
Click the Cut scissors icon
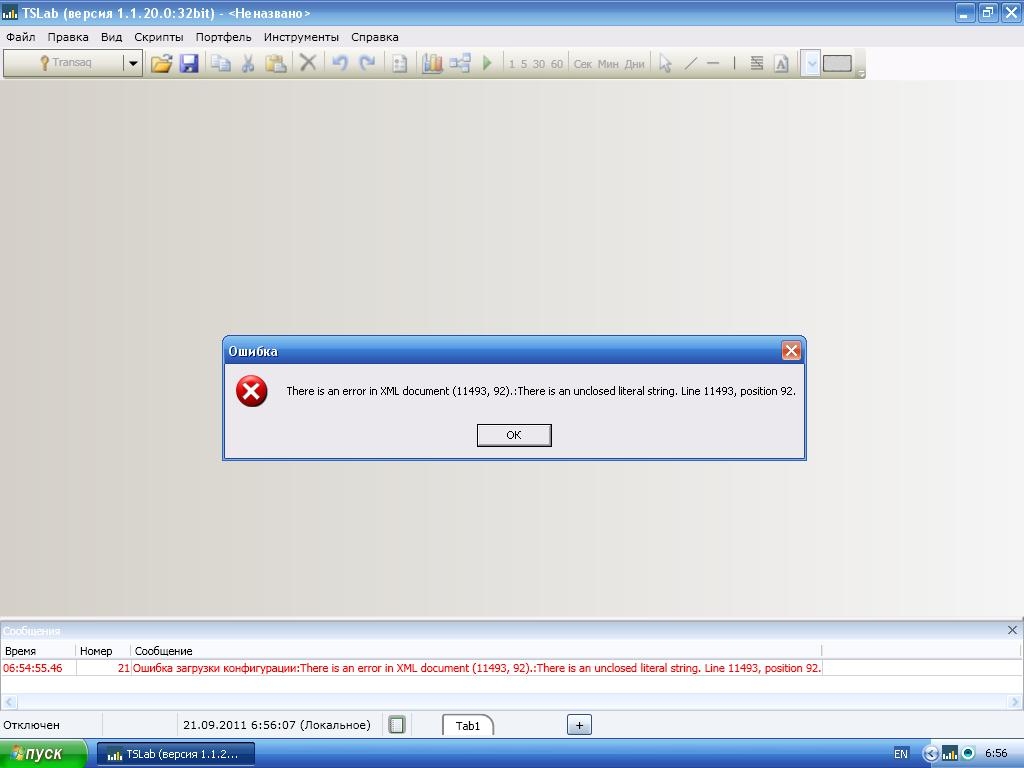[x=248, y=63]
